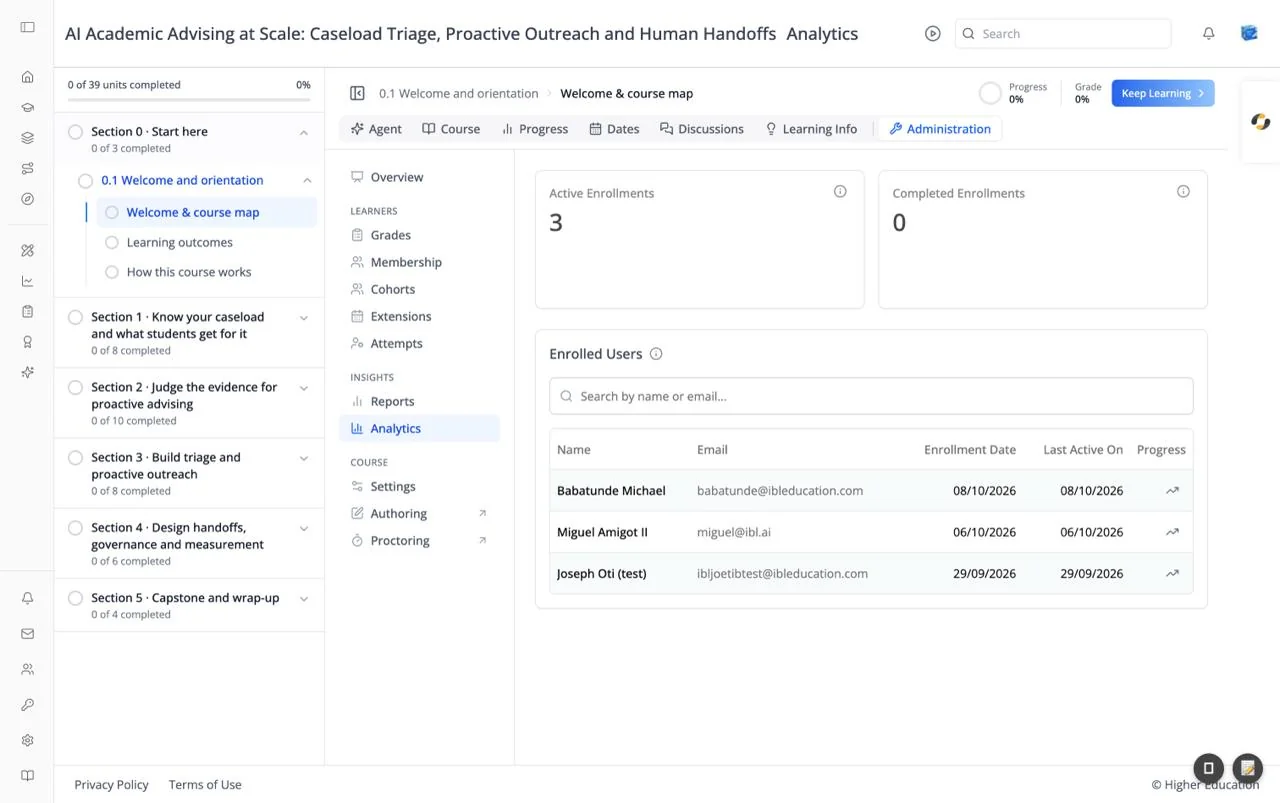Image resolution: width=1280 pixels, height=803 pixels.
Task: Open the users icon in left rail
Action: point(27,669)
